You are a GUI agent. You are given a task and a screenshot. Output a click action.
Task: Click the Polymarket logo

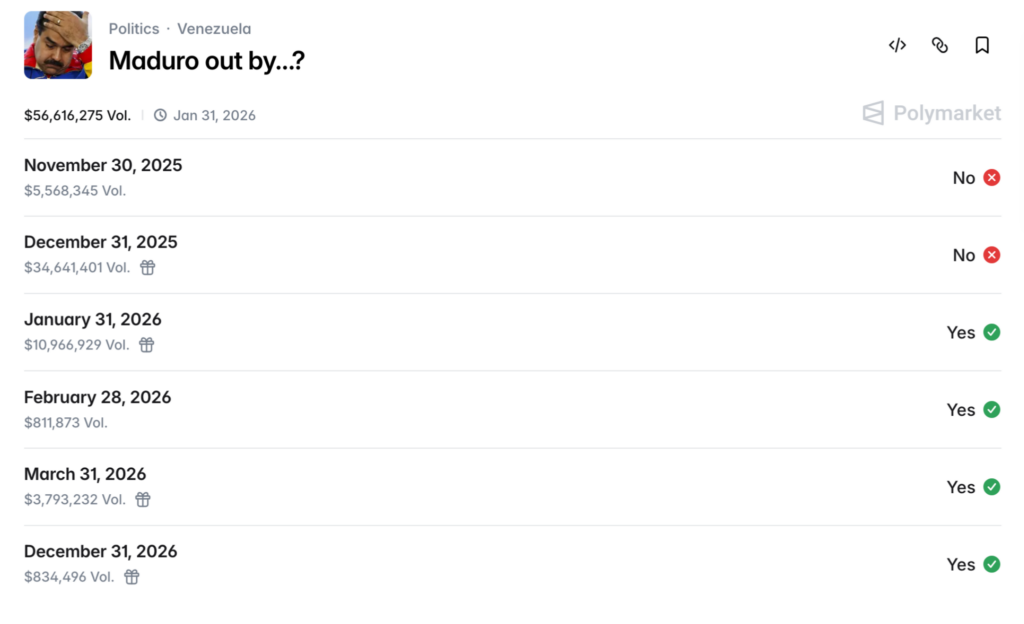point(931,113)
